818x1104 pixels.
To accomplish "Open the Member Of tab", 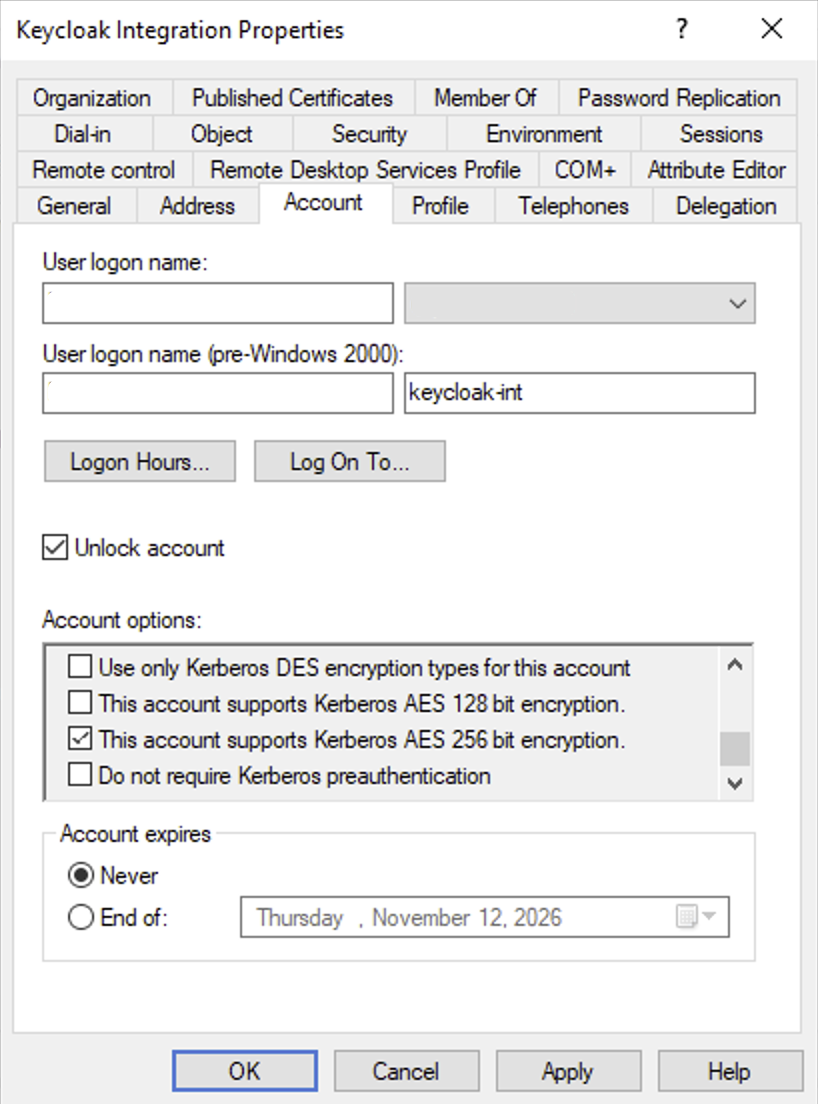I will tap(486, 98).
